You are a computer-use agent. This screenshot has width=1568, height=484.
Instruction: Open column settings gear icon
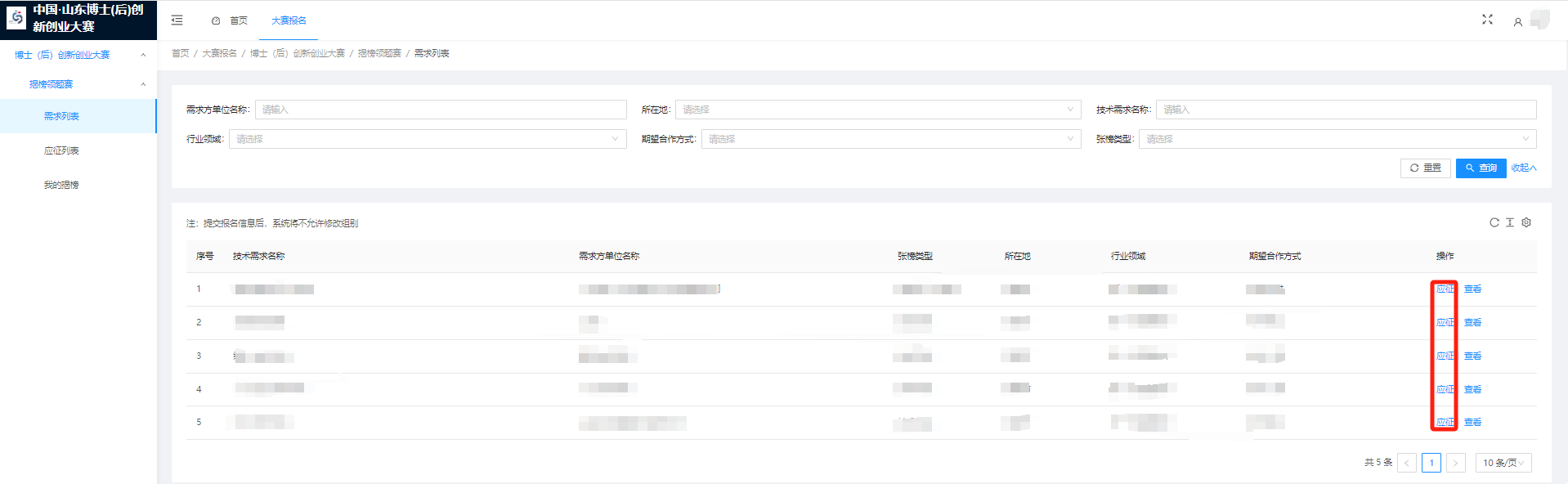(1526, 222)
